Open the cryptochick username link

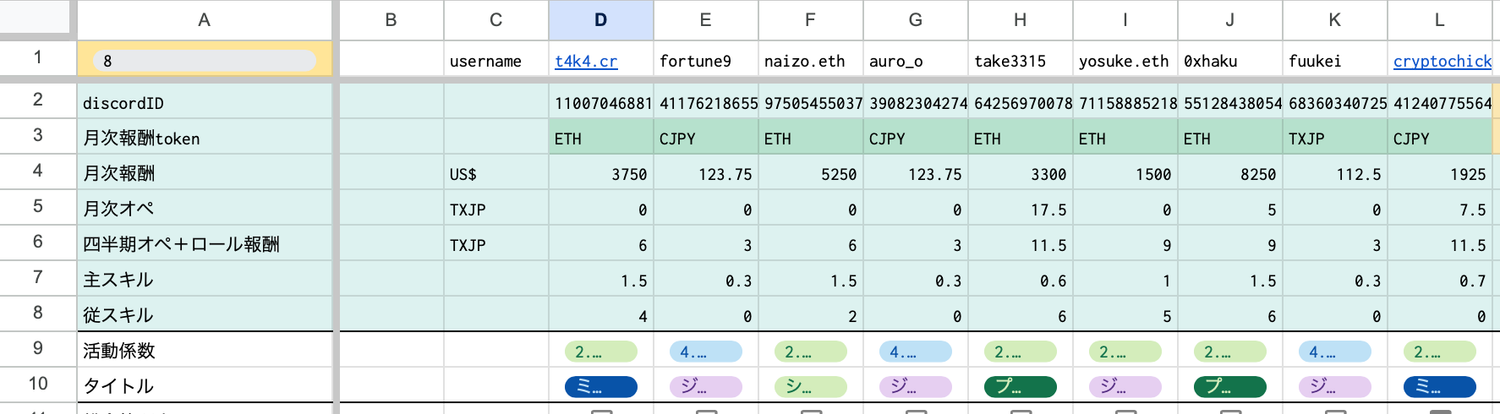pyautogui.click(x=1442, y=61)
